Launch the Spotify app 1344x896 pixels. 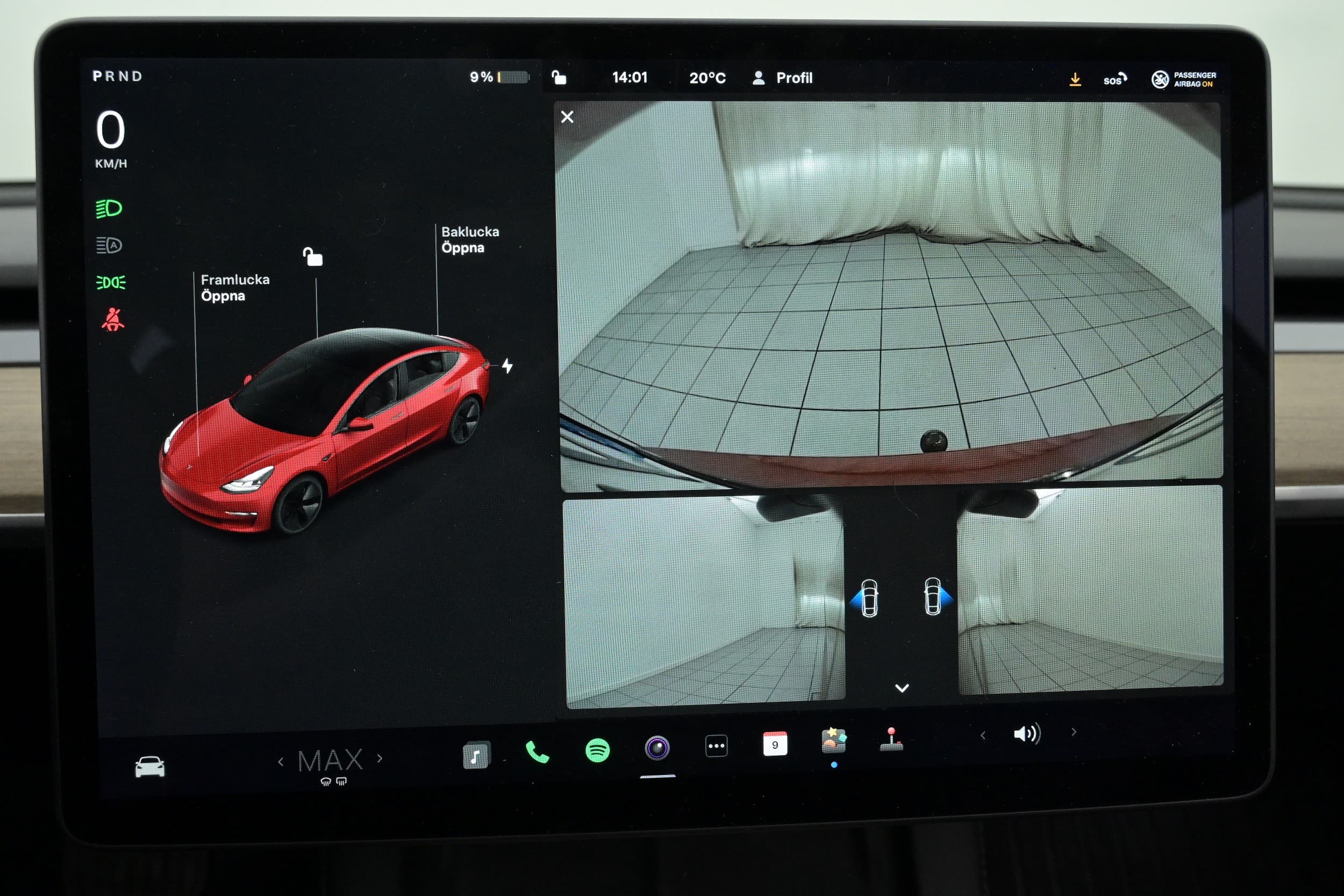(x=598, y=750)
